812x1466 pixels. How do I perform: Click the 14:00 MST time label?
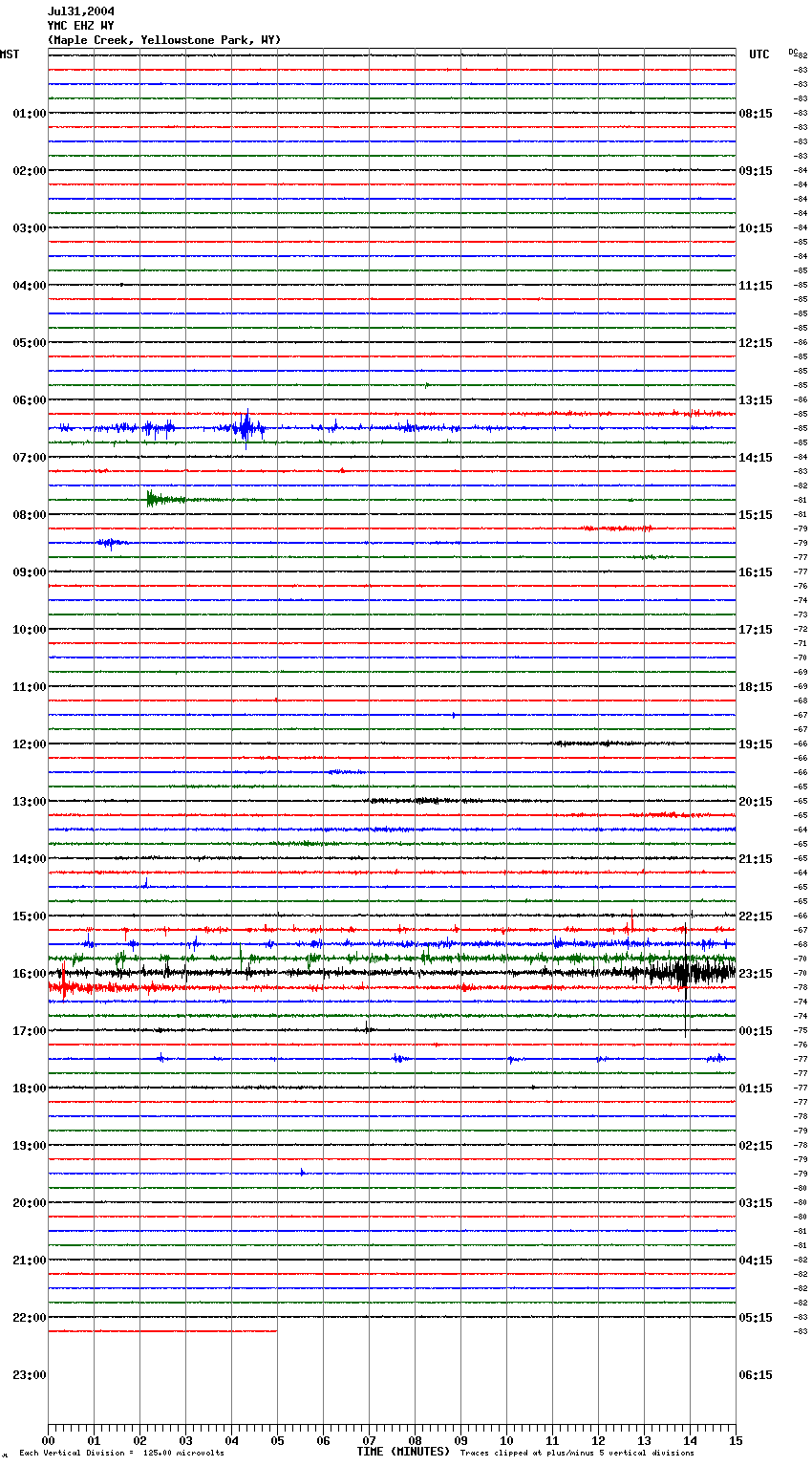(30, 859)
